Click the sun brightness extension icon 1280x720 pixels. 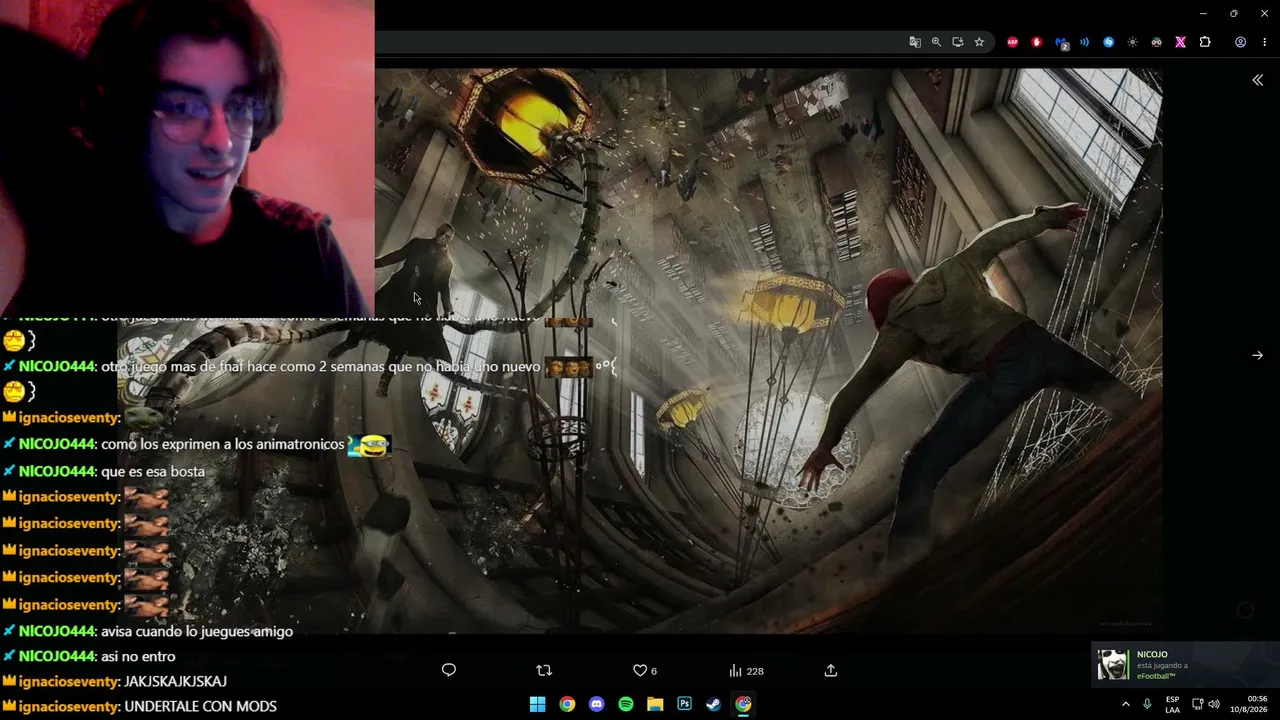click(x=1132, y=42)
